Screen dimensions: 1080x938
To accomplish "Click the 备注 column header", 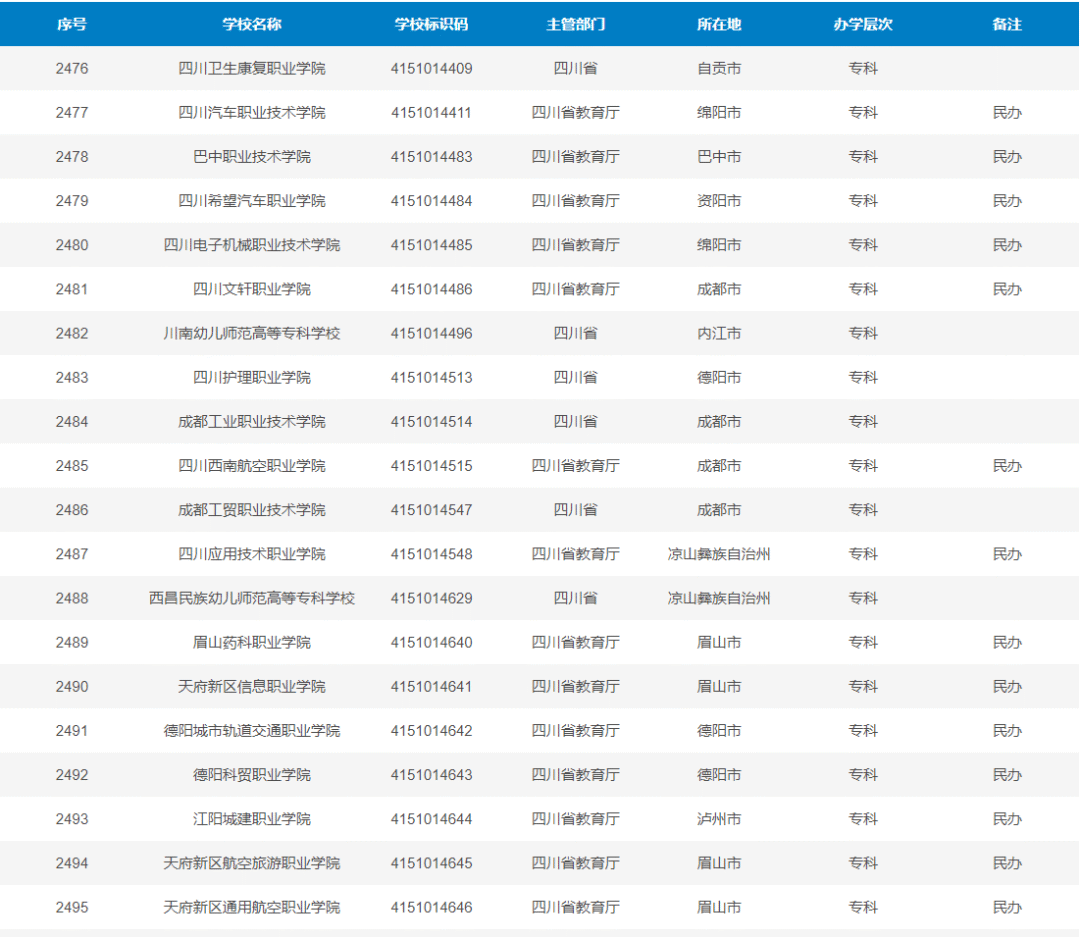I will tap(1007, 25).
